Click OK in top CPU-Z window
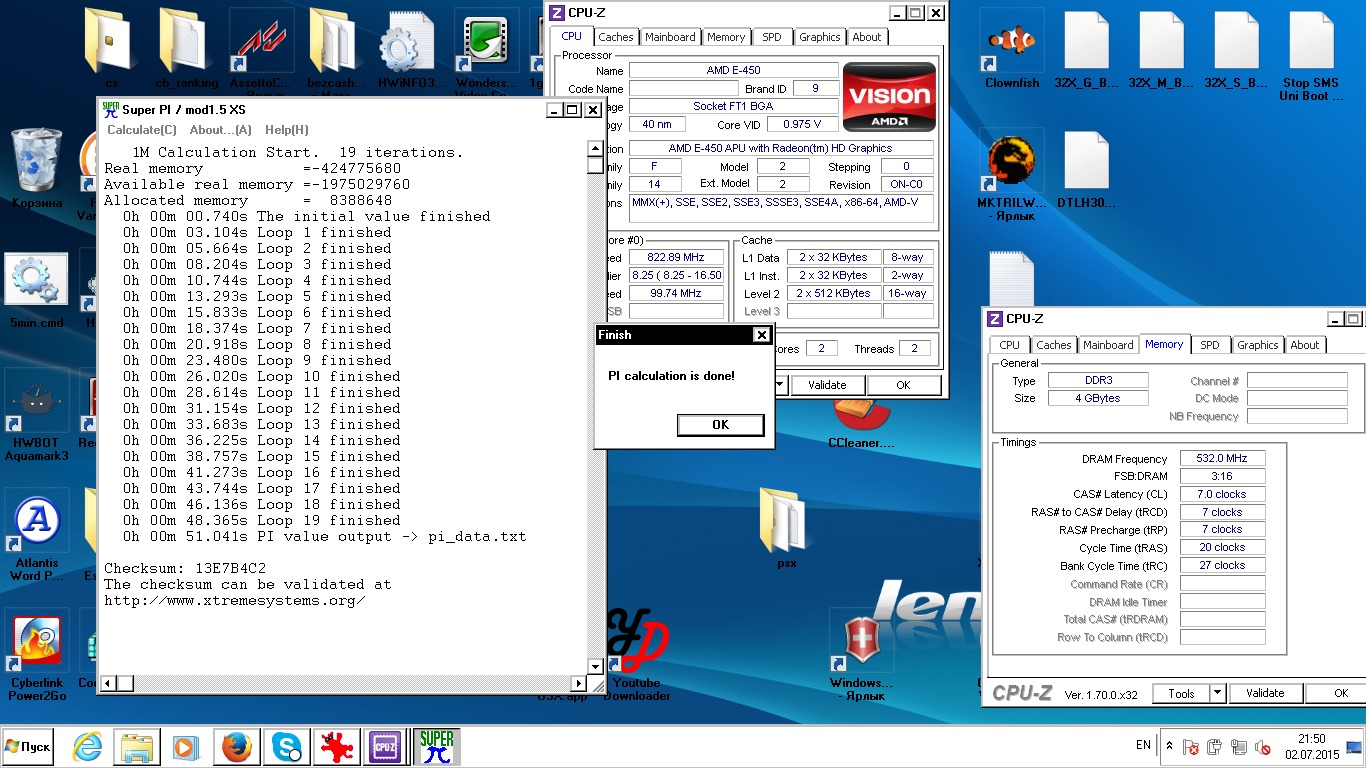The height and width of the screenshot is (768, 1366). [904, 385]
